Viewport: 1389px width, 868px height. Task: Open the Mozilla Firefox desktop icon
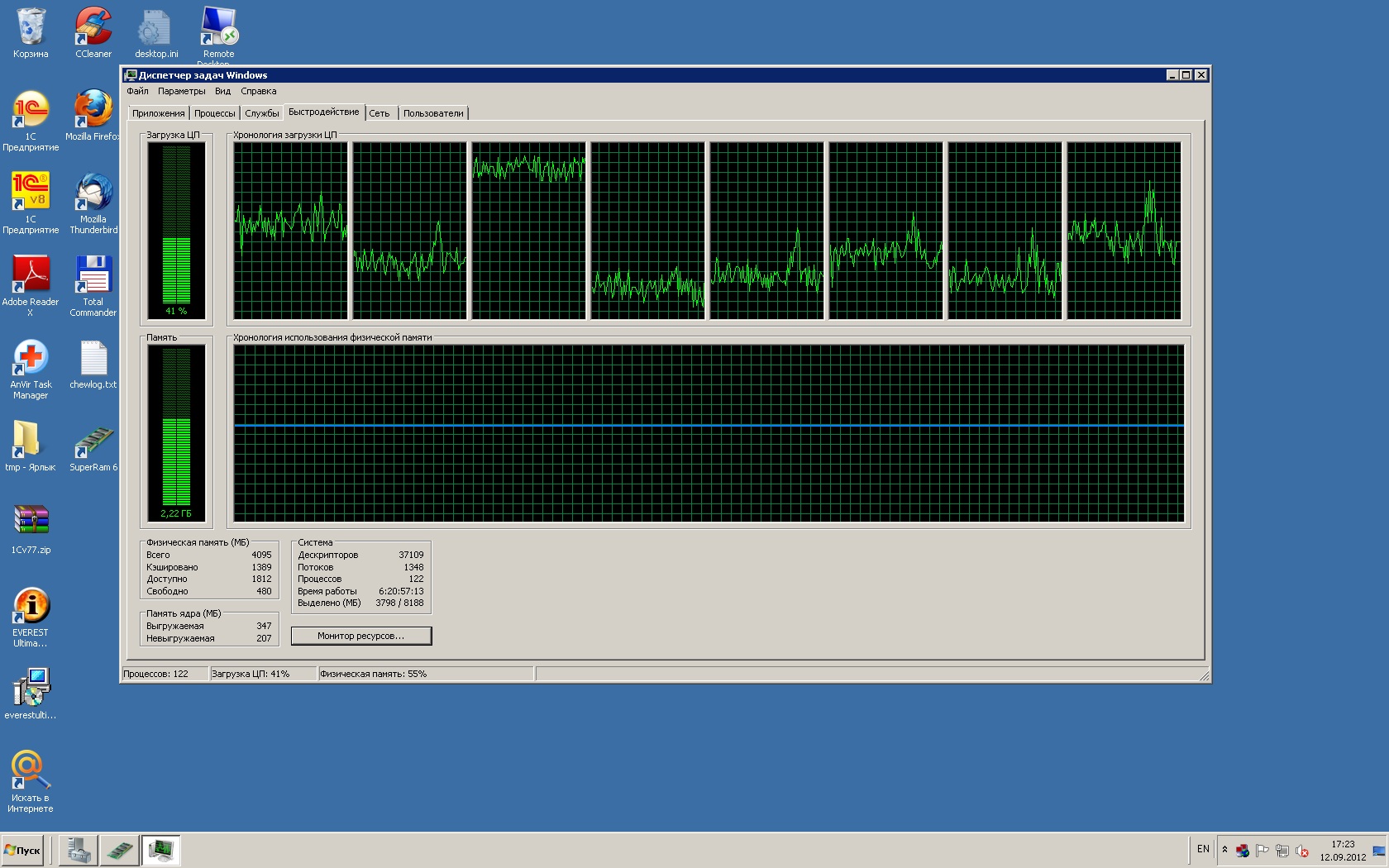93,112
